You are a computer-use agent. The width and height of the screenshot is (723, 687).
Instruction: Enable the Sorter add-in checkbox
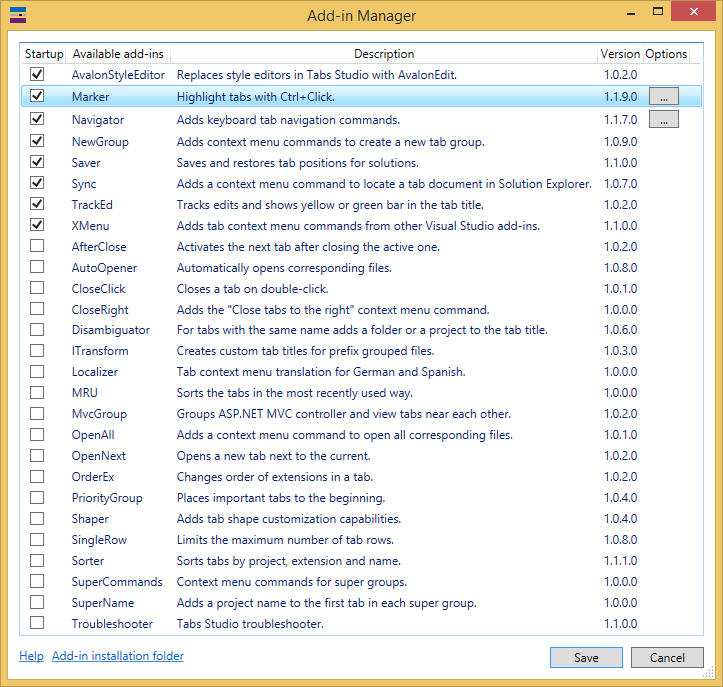click(x=37, y=560)
